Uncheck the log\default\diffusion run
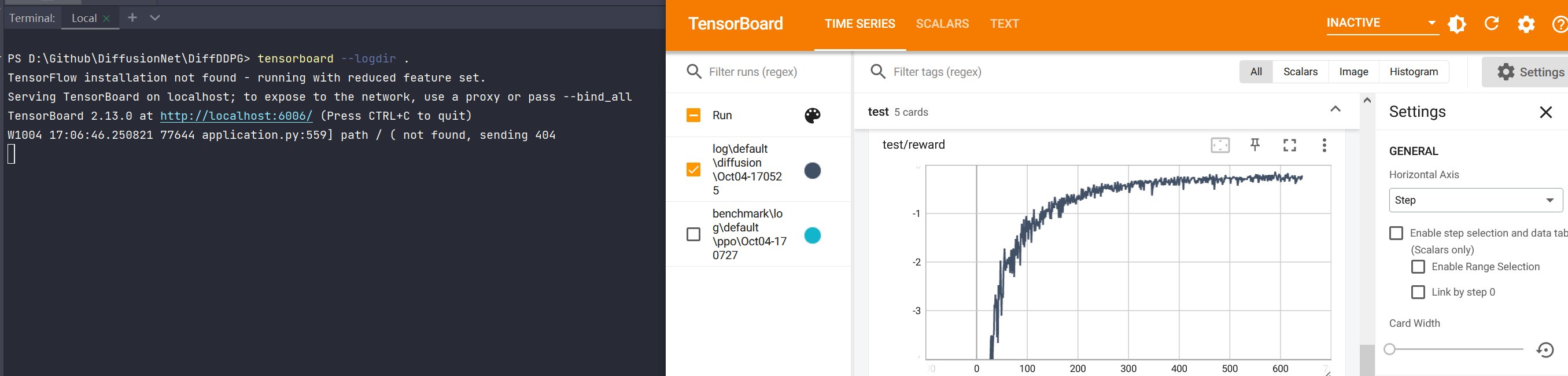Image resolution: width=1568 pixels, height=376 pixels. click(x=693, y=169)
